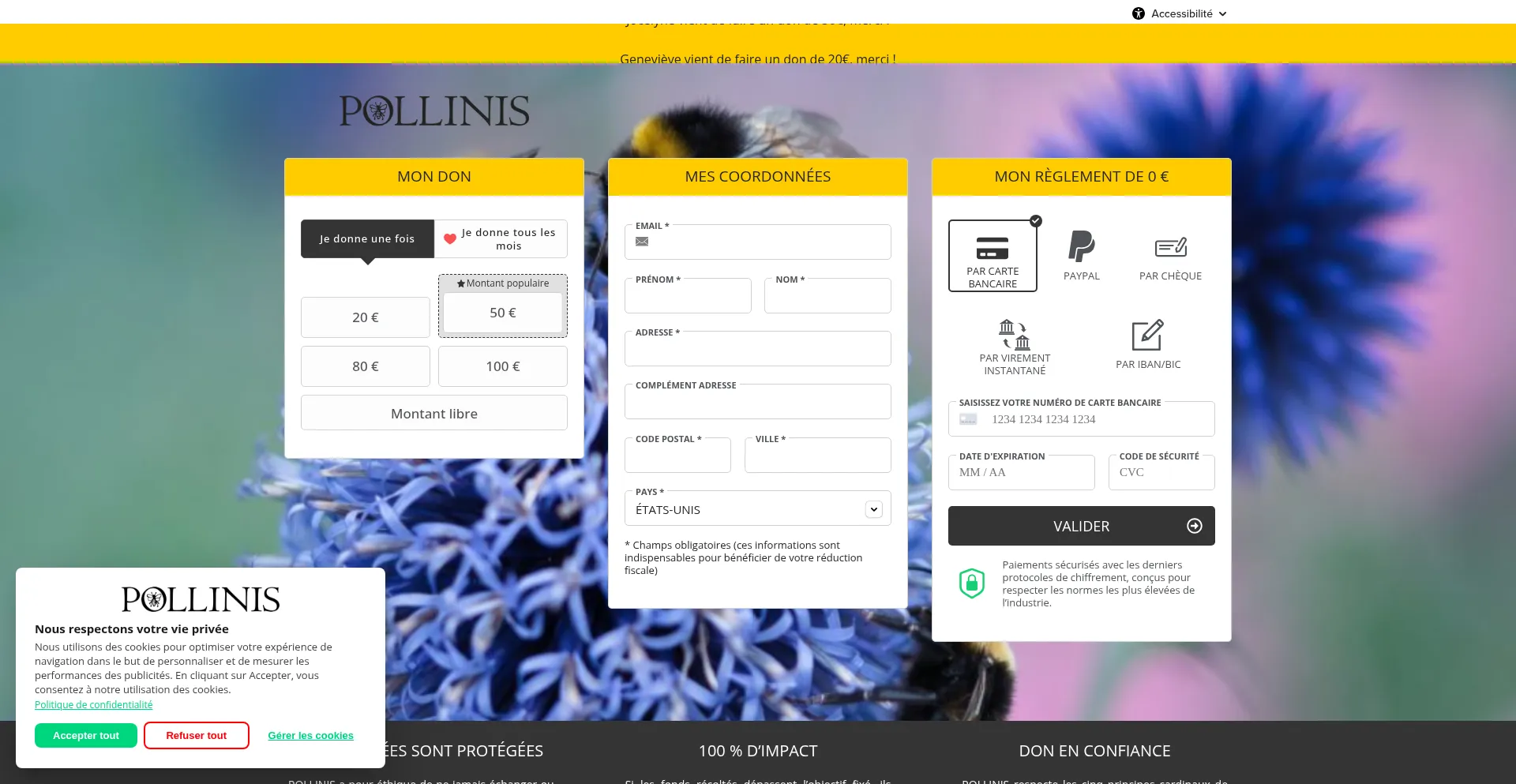Click the green secure lock shield icon
The width and height of the screenshot is (1516, 784).
tap(972, 583)
